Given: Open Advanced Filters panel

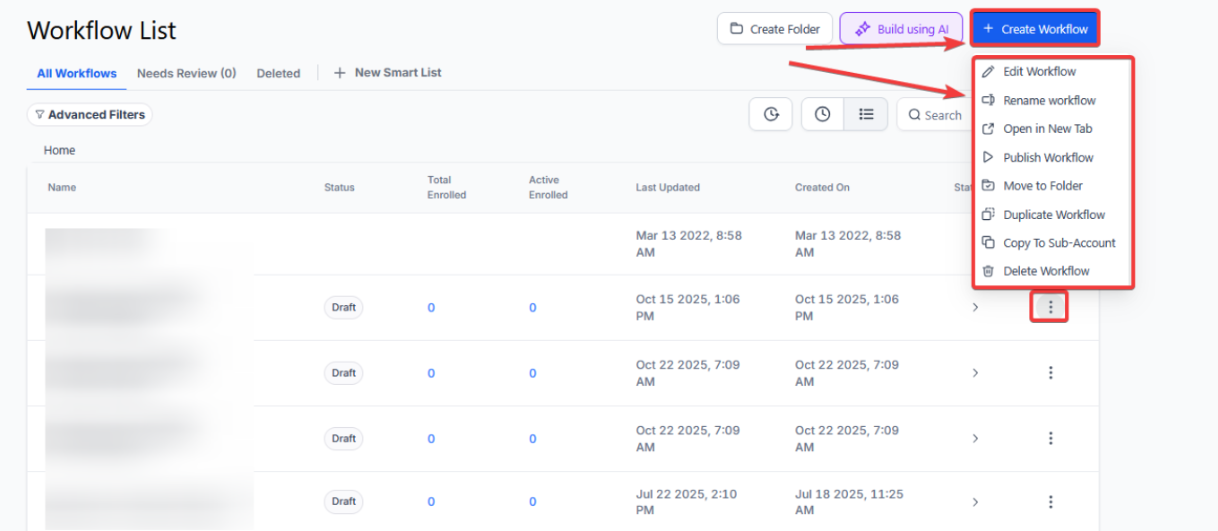Looking at the screenshot, I should 90,115.
